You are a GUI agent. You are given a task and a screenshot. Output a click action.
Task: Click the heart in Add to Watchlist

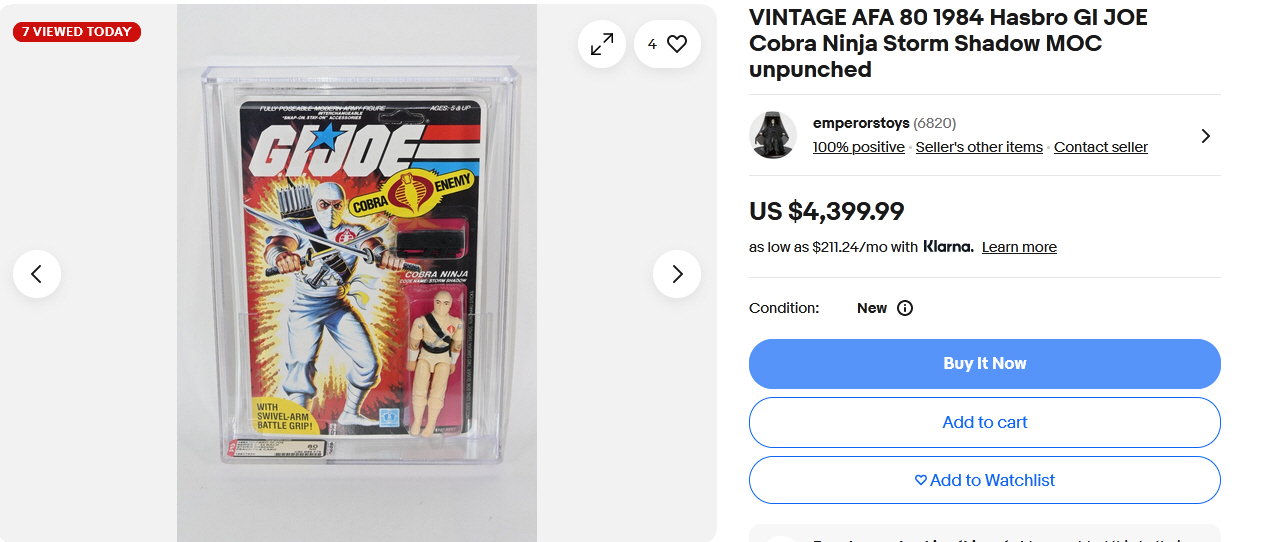point(921,480)
